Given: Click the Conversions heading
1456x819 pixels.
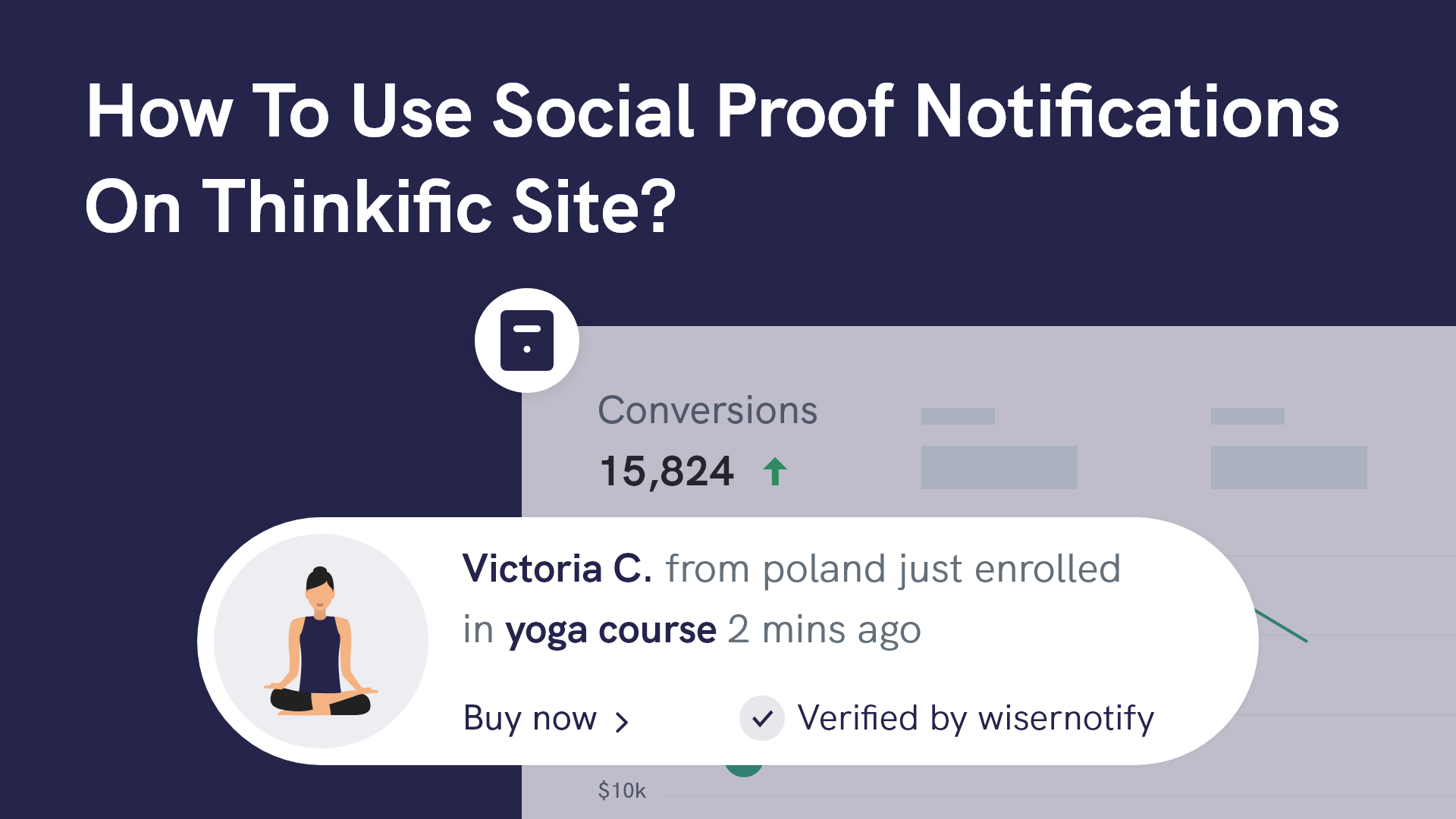Looking at the screenshot, I should [708, 410].
